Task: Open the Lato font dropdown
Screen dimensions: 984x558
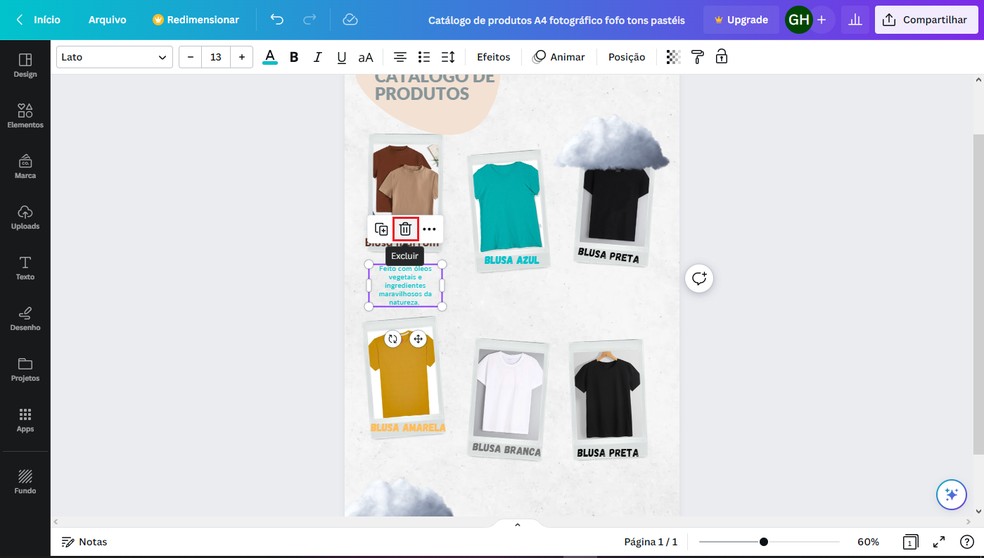Action: pos(114,57)
